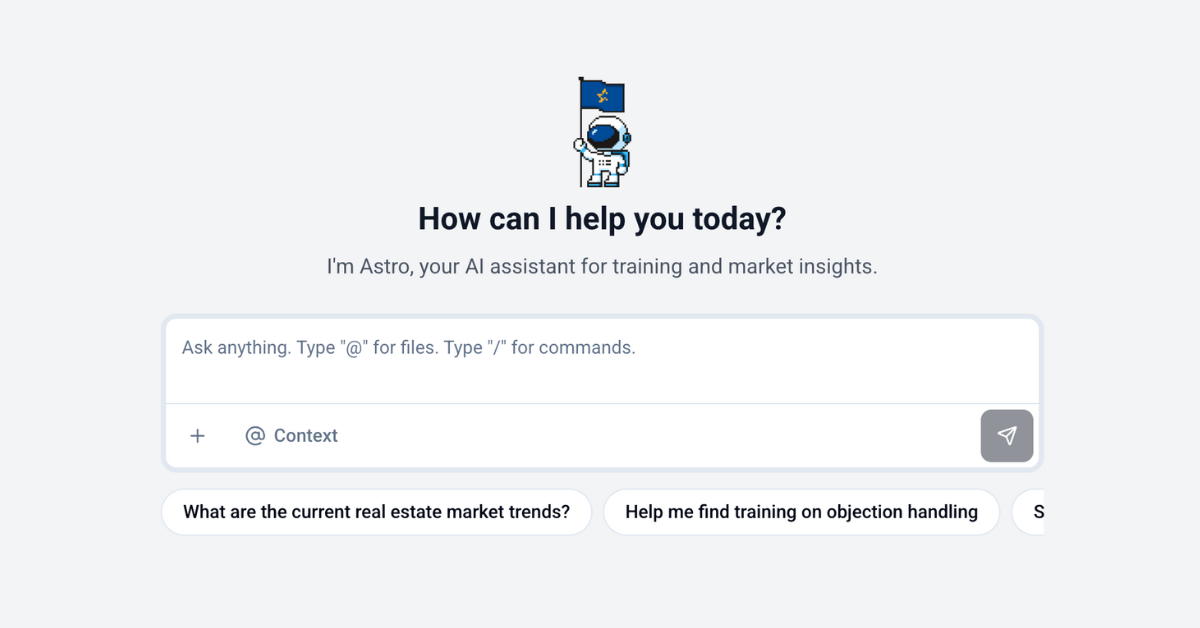Screen dimensions: 1200x628
Task: Submit with the gray send button
Action: click(x=1006, y=435)
